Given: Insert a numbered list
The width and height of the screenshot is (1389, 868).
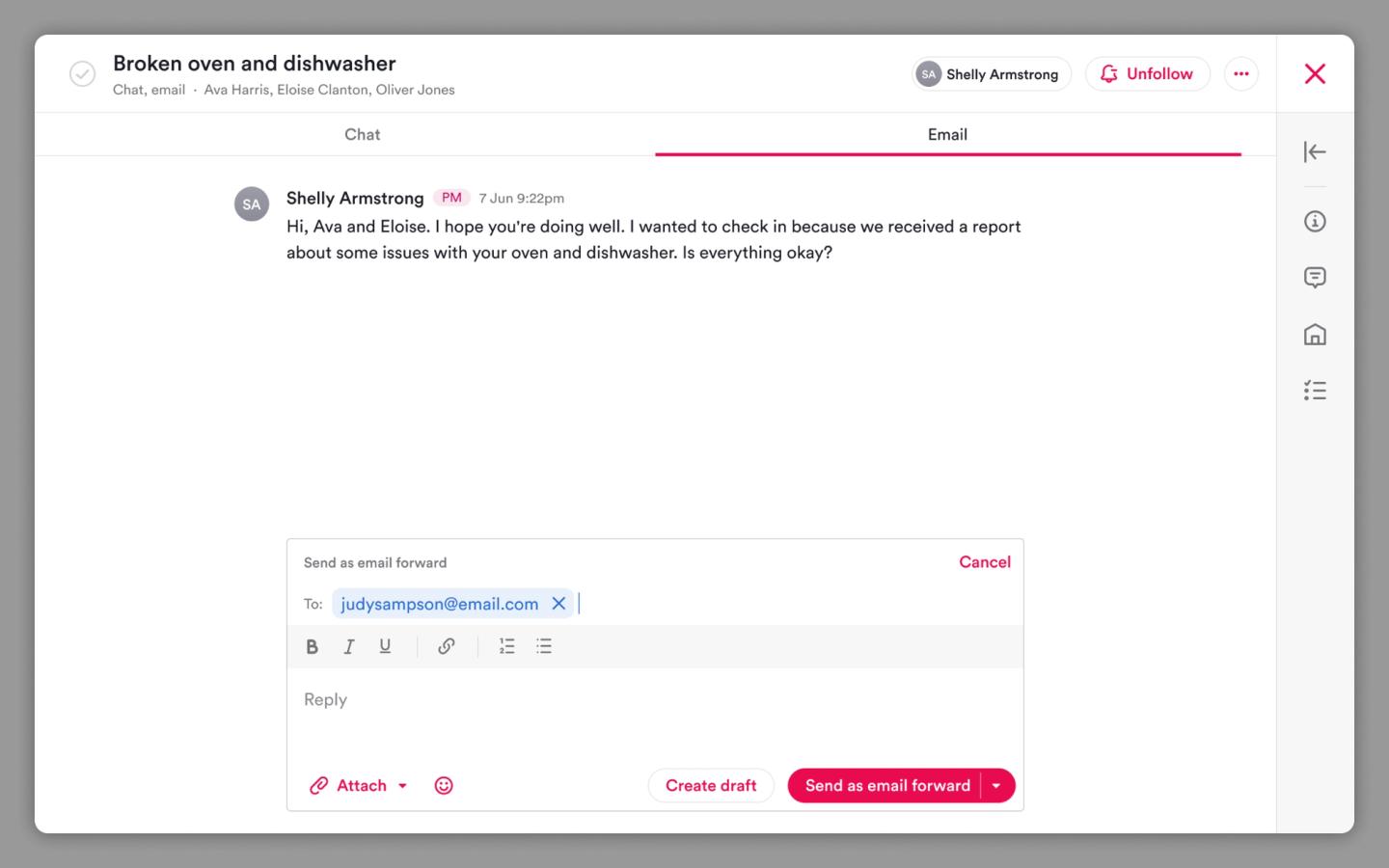Looking at the screenshot, I should point(507,647).
